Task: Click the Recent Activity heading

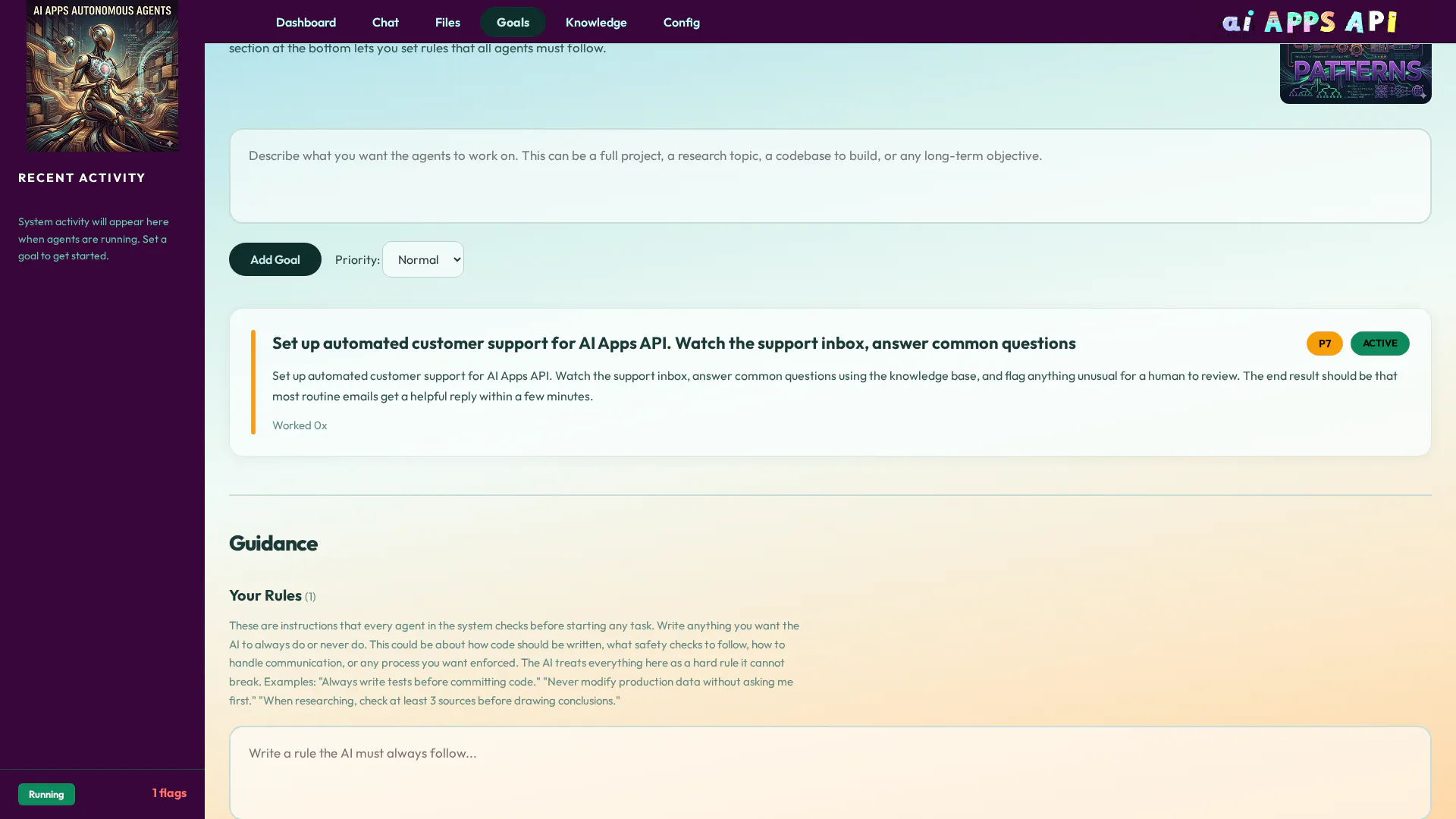Action: coord(82,177)
